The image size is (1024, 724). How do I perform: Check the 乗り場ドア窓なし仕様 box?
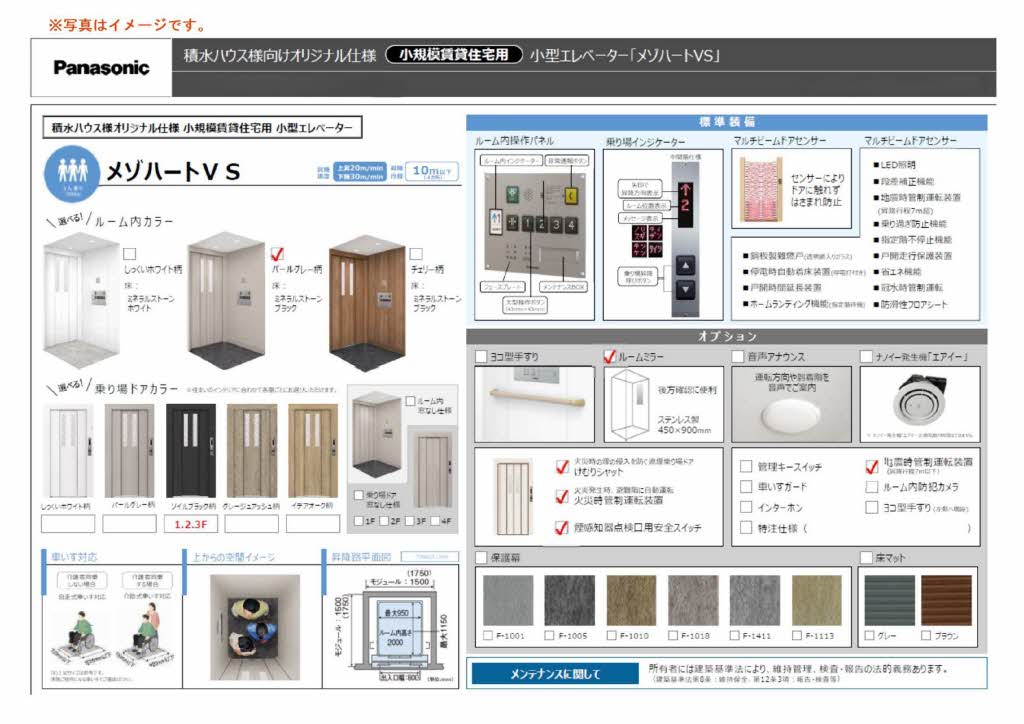pyautogui.click(x=359, y=496)
